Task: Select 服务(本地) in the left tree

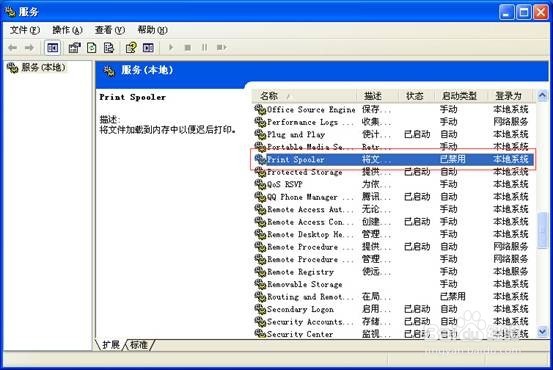Action: point(43,67)
